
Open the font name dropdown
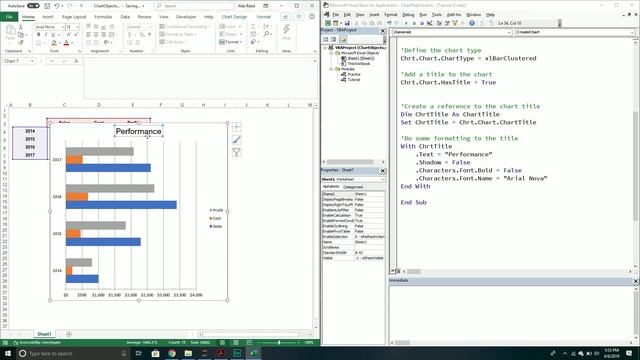click(62, 27)
